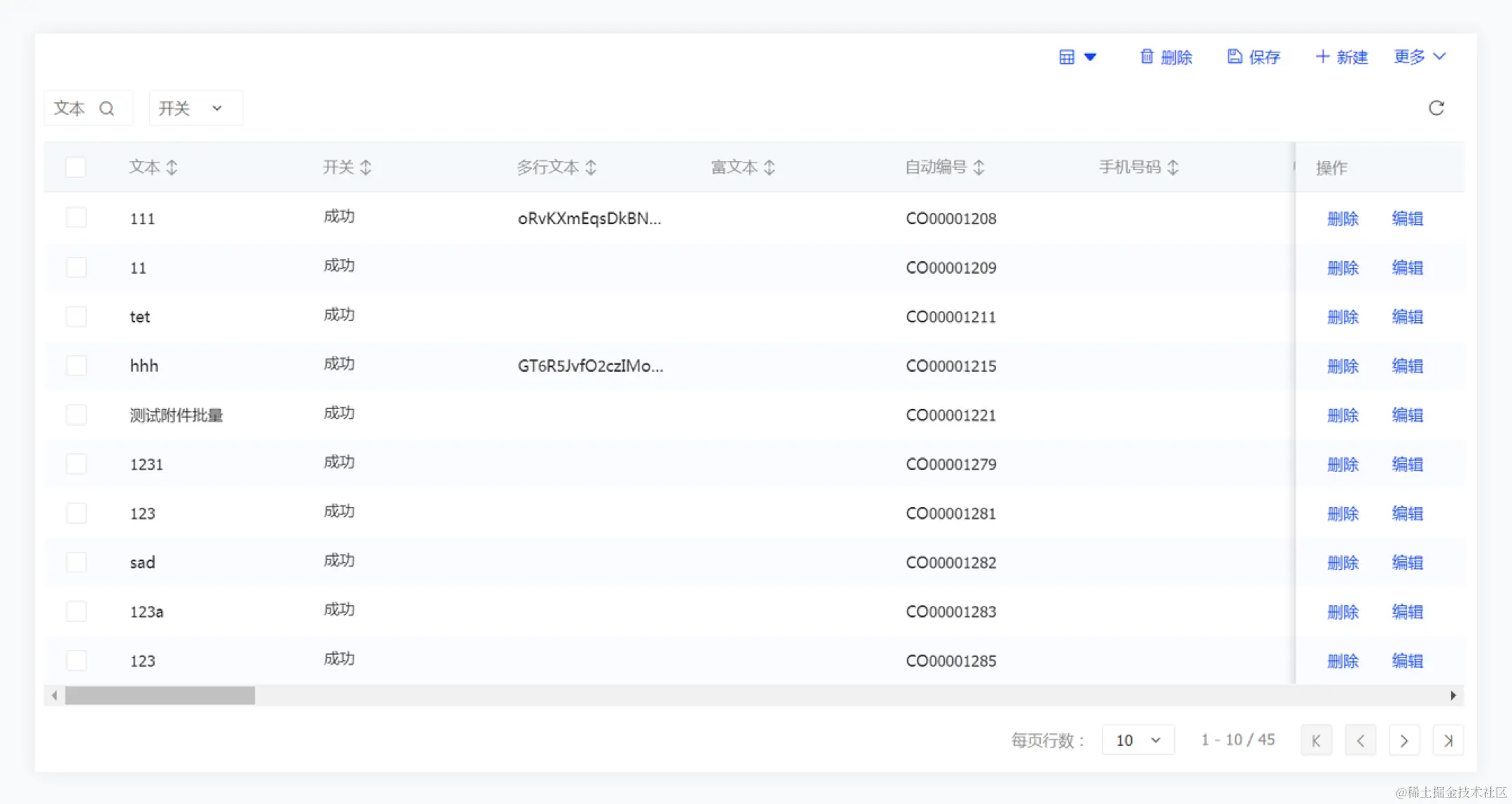Open the rows-per-page dropdown showing 10
The height and width of the screenshot is (804, 1512).
coord(1137,740)
